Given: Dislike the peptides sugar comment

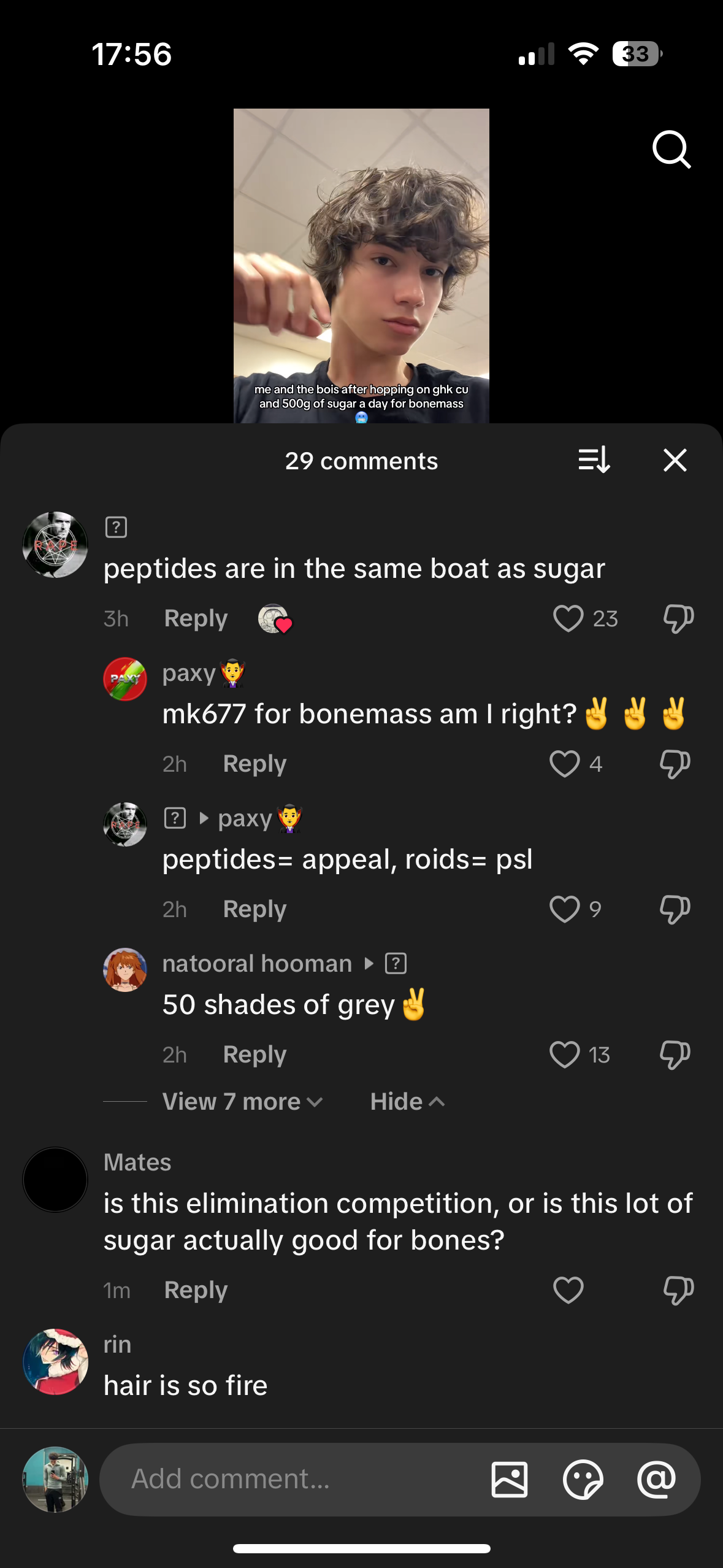Looking at the screenshot, I should (678, 618).
